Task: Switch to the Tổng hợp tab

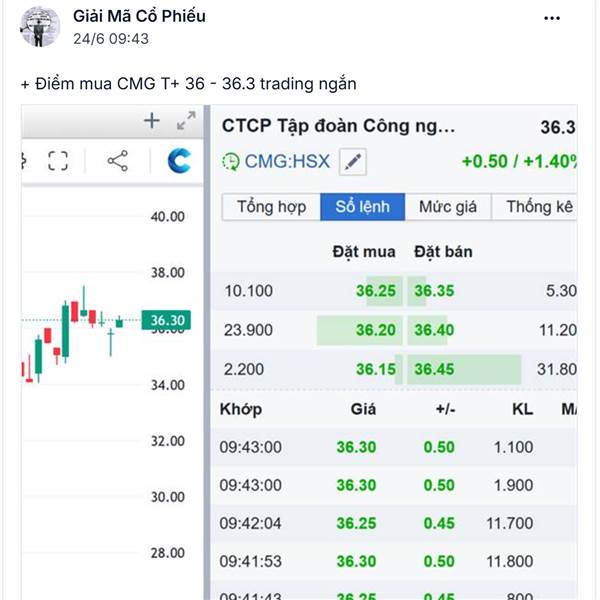Action: click(x=271, y=207)
